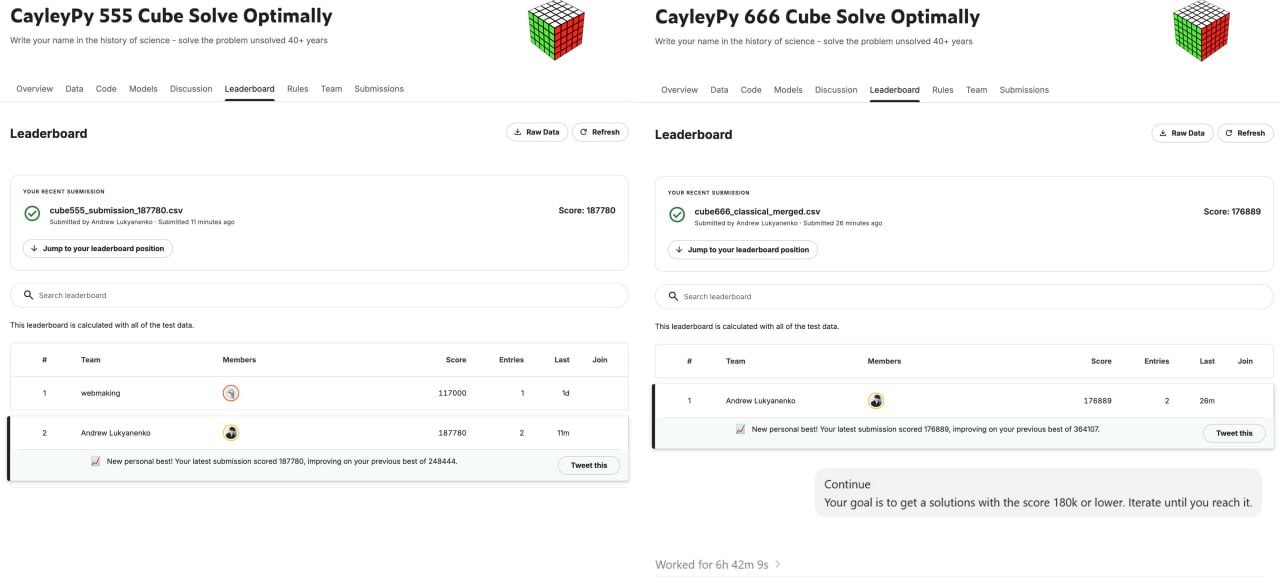Click green checkmark icon beside cube555_submission_187780.csv
This screenshot has height=583, width=1280.
click(32, 213)
